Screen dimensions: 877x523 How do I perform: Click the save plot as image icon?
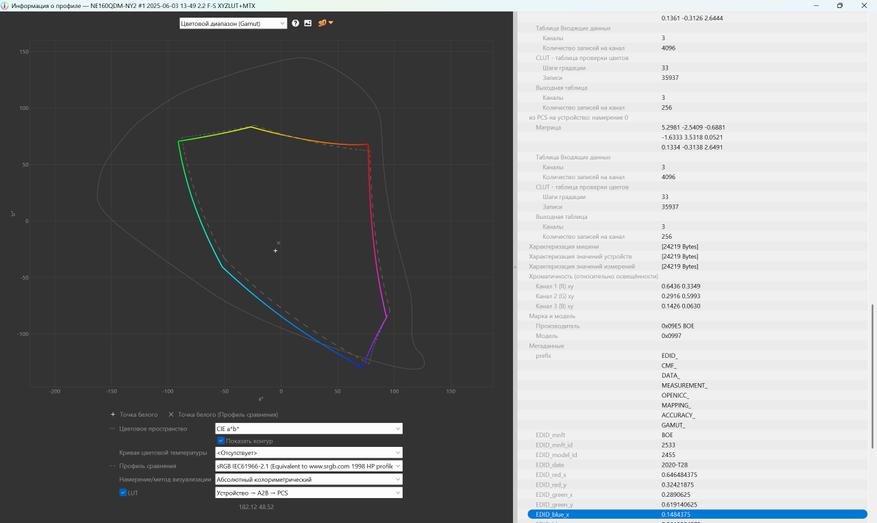(x=308, y=23)
